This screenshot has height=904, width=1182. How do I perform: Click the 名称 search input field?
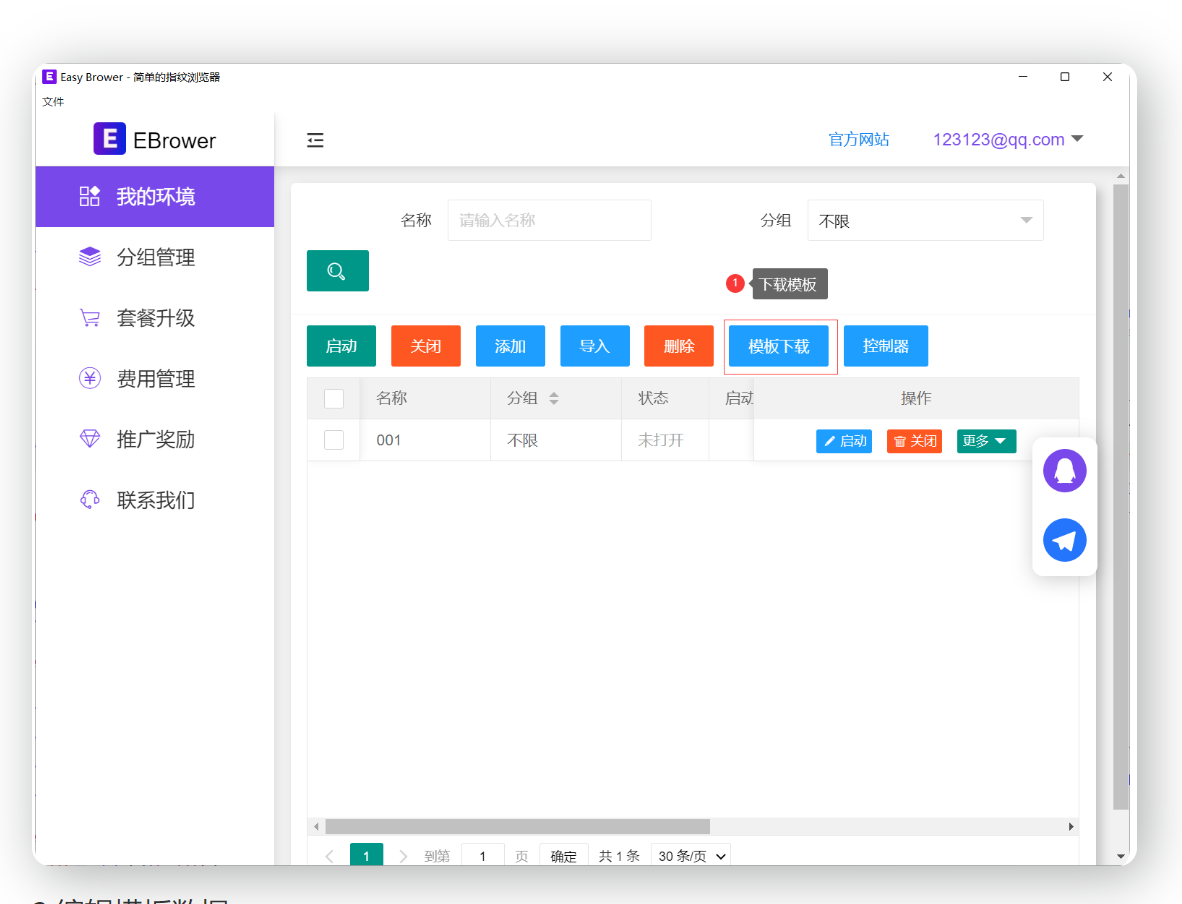pos(549,220)
